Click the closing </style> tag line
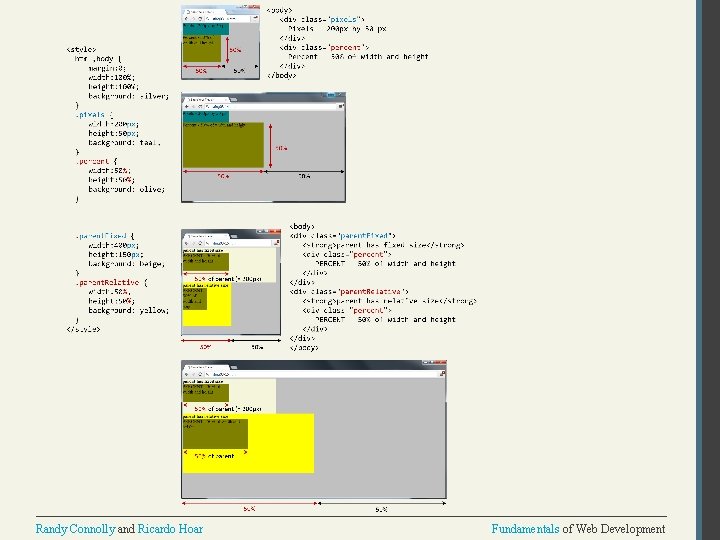720x540 pixels. (83, 329)
